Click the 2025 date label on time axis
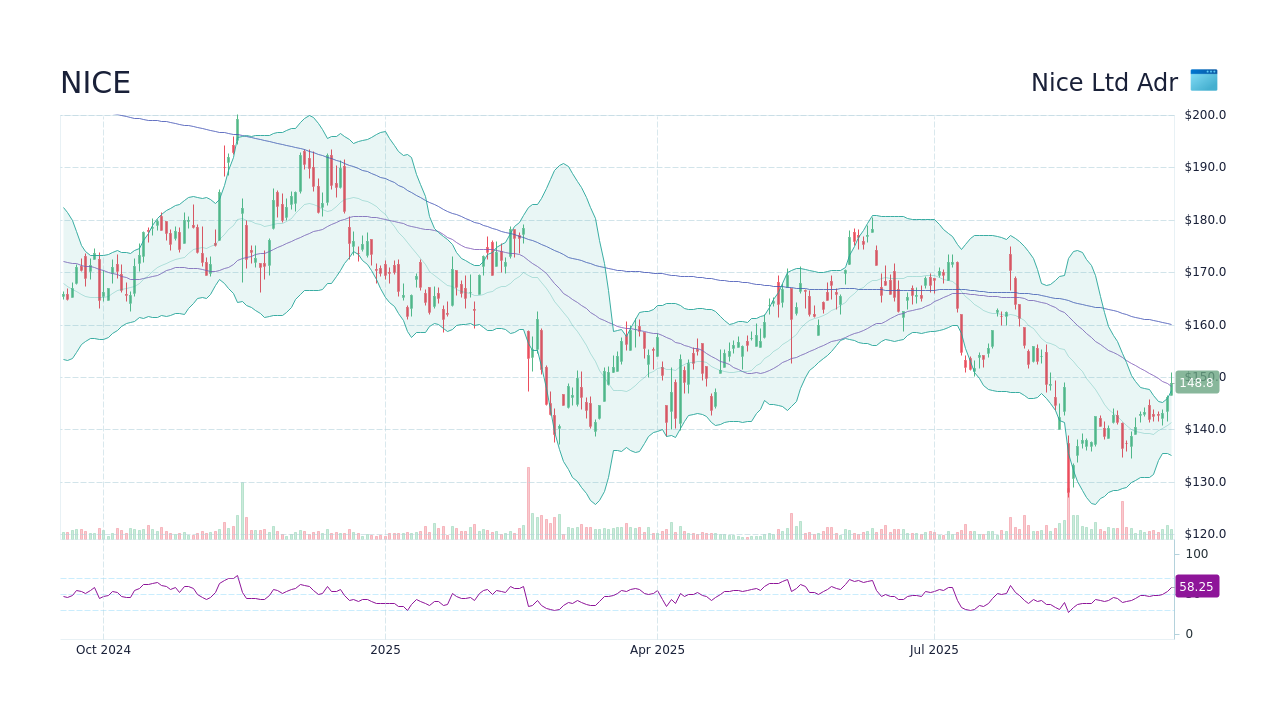Image resolution: width=1280 pixels, height=720 pixels. [x=385, y=650]
